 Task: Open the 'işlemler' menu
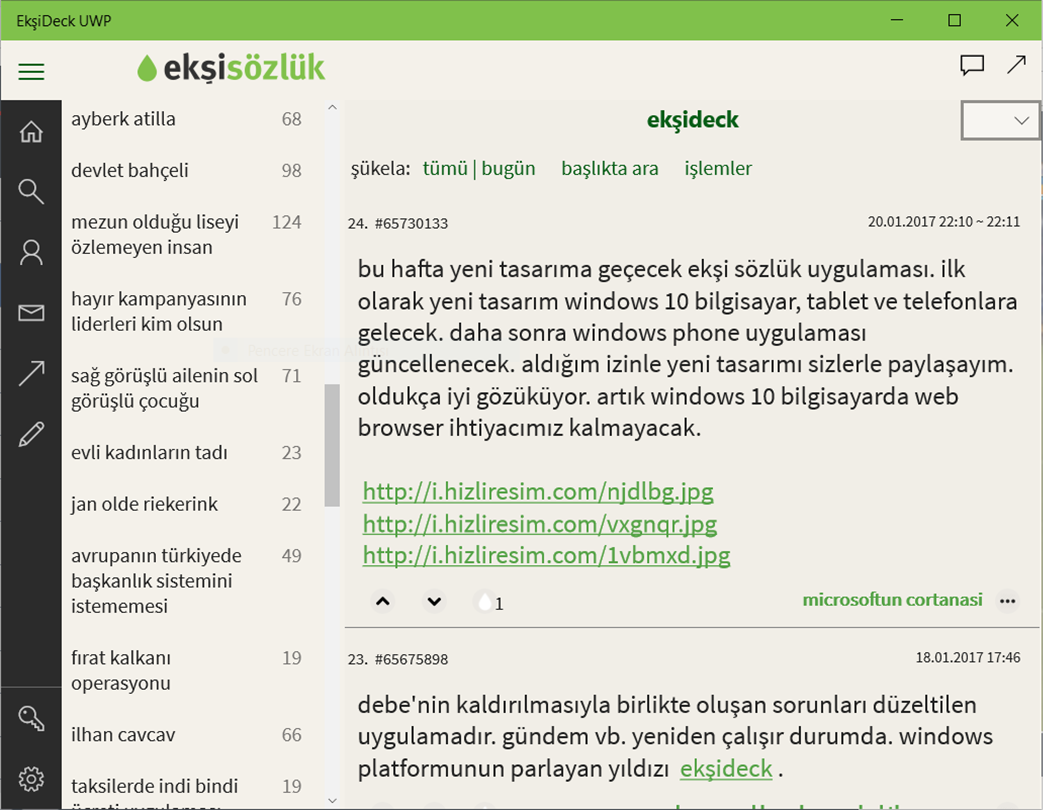(718, 168)
